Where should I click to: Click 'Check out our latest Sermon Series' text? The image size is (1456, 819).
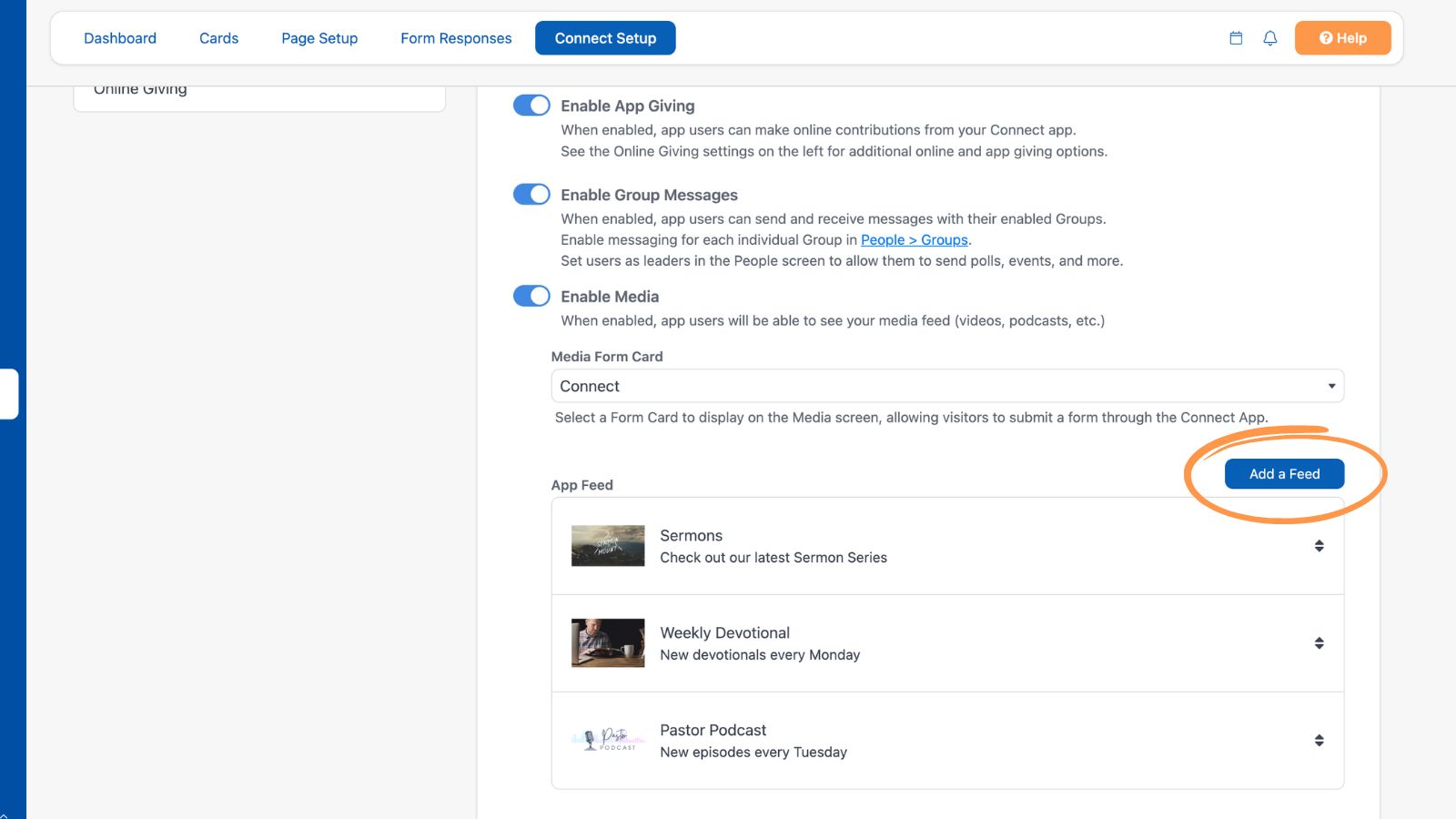(x=773, y=558)
